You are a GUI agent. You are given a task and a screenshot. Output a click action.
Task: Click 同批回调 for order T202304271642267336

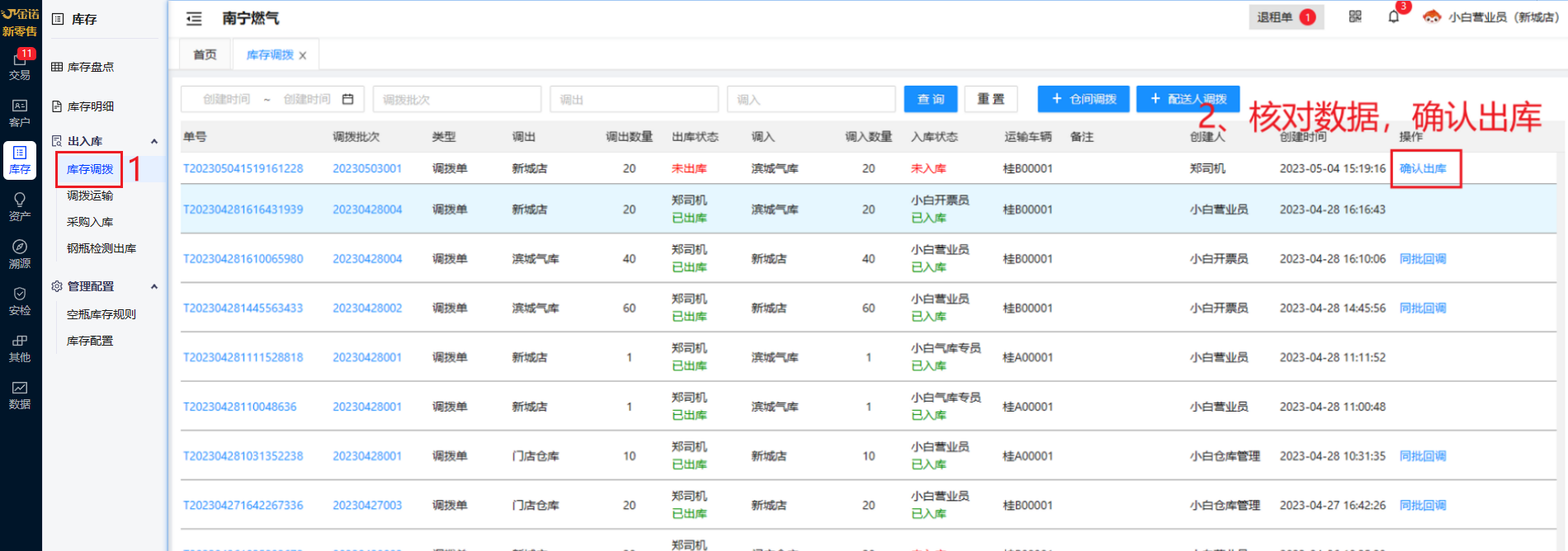1423,506
